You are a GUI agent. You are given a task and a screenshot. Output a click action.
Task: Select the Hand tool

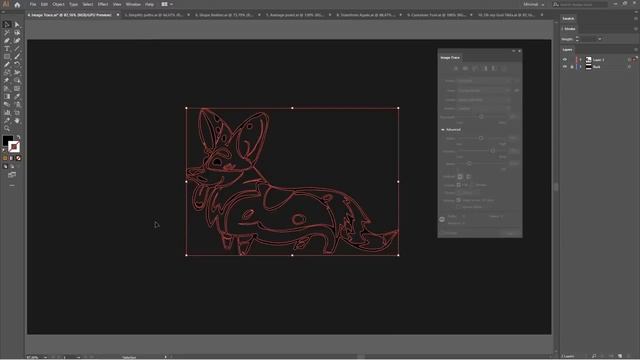pos(17,120)
